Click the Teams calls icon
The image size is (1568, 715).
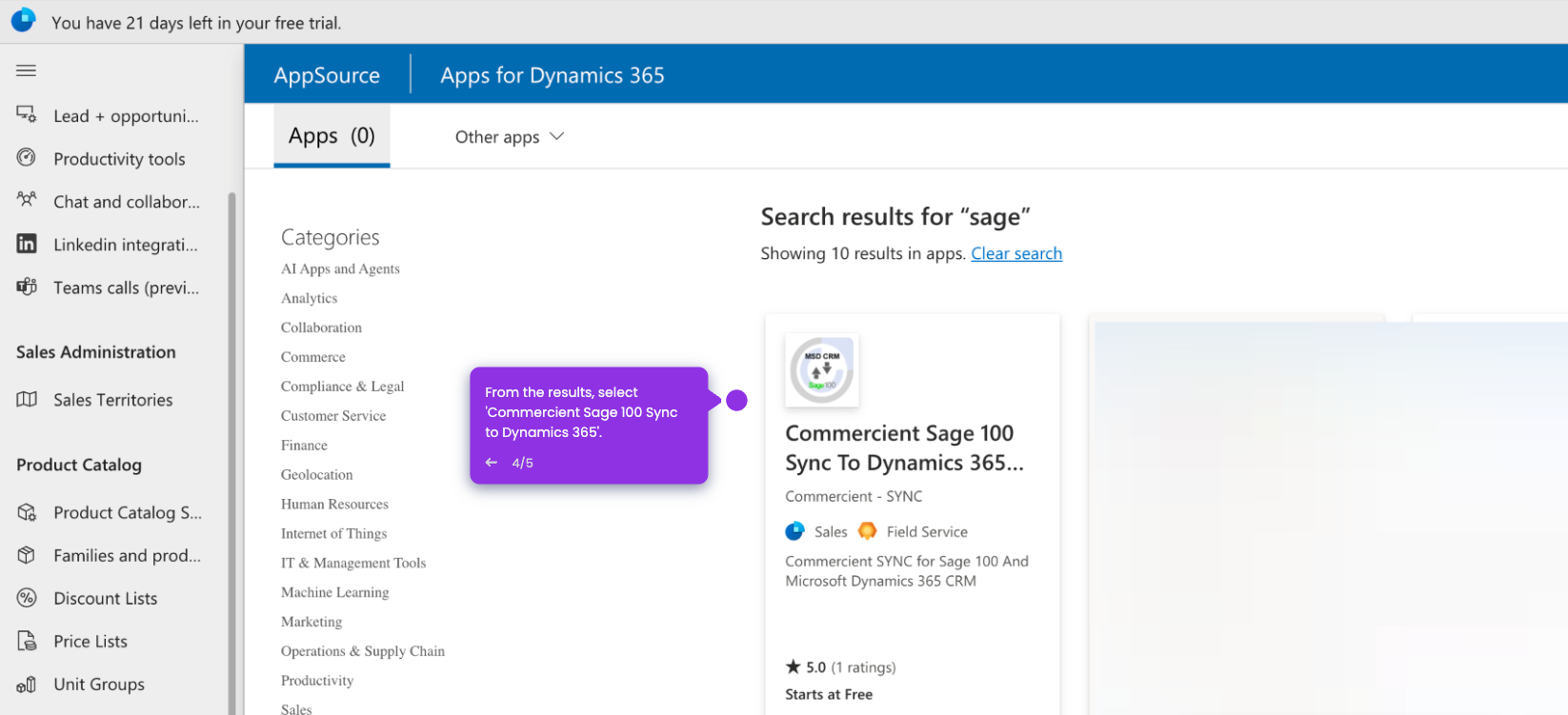[27, 287]
